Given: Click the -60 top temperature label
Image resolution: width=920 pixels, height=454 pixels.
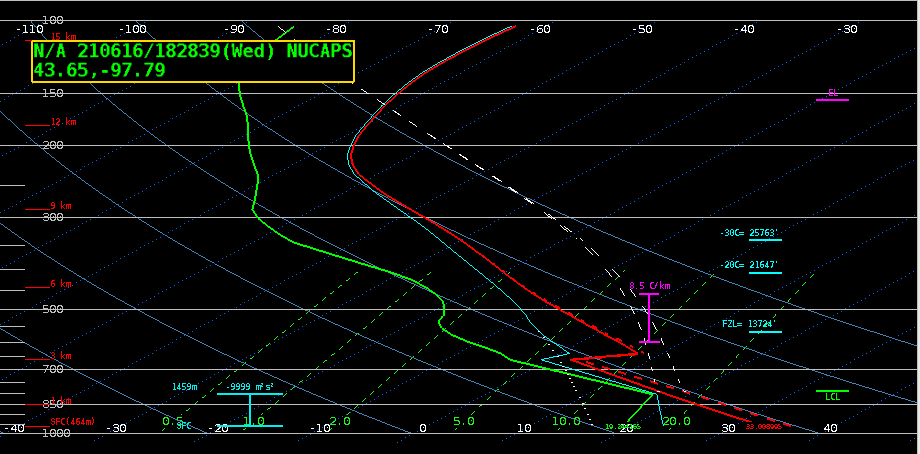Looking at the screenshot, I should pos(540,29).
